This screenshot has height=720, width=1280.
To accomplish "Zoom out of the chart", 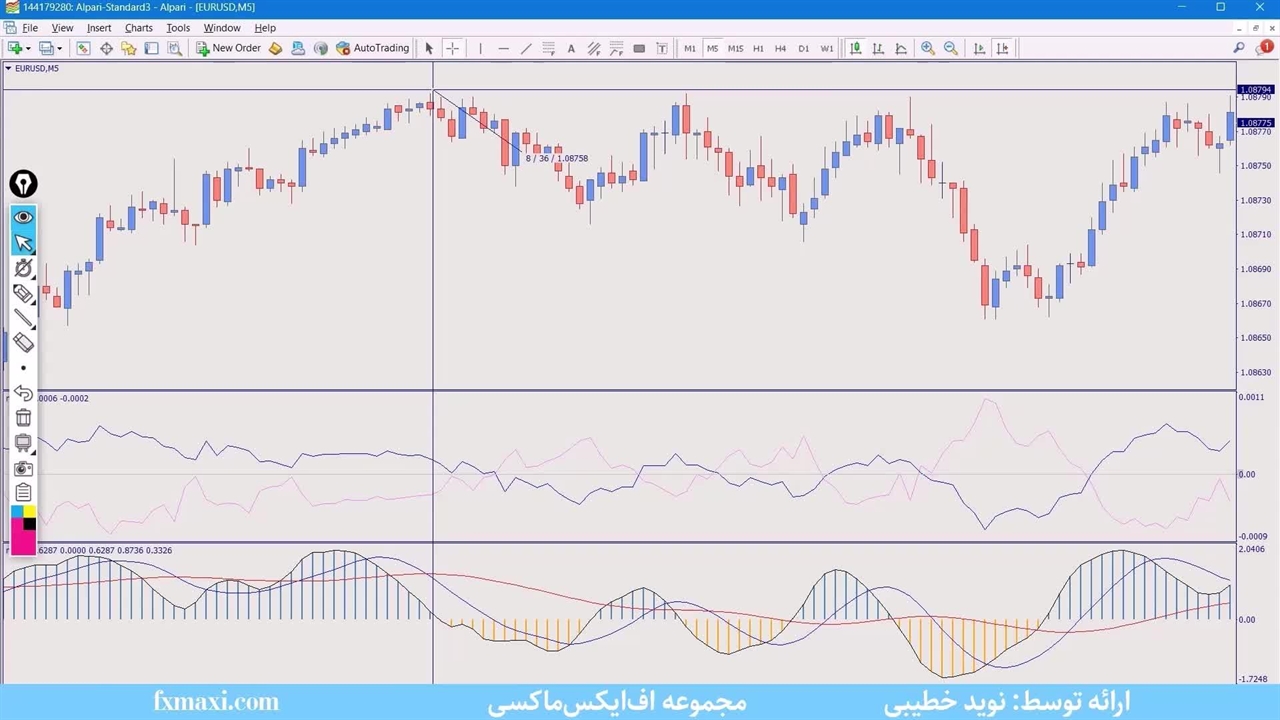I will coord(951,48).
